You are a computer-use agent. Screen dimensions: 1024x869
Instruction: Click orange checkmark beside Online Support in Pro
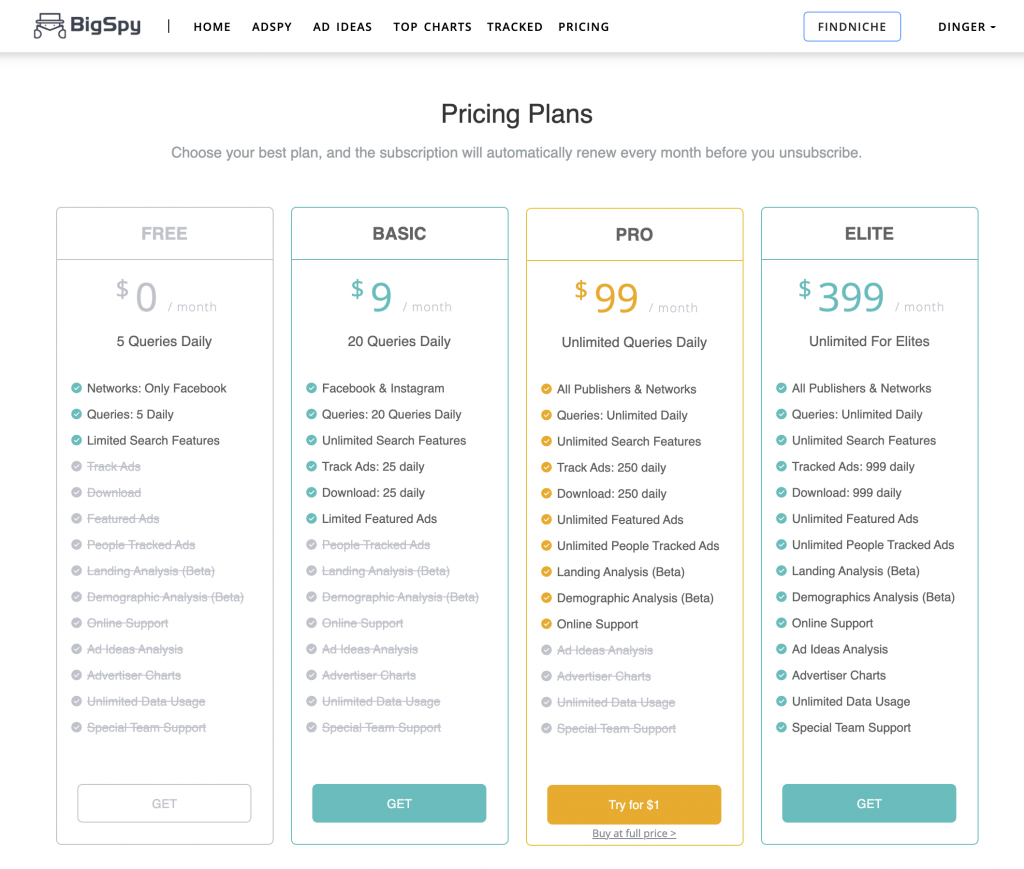[x=546, y=624]
